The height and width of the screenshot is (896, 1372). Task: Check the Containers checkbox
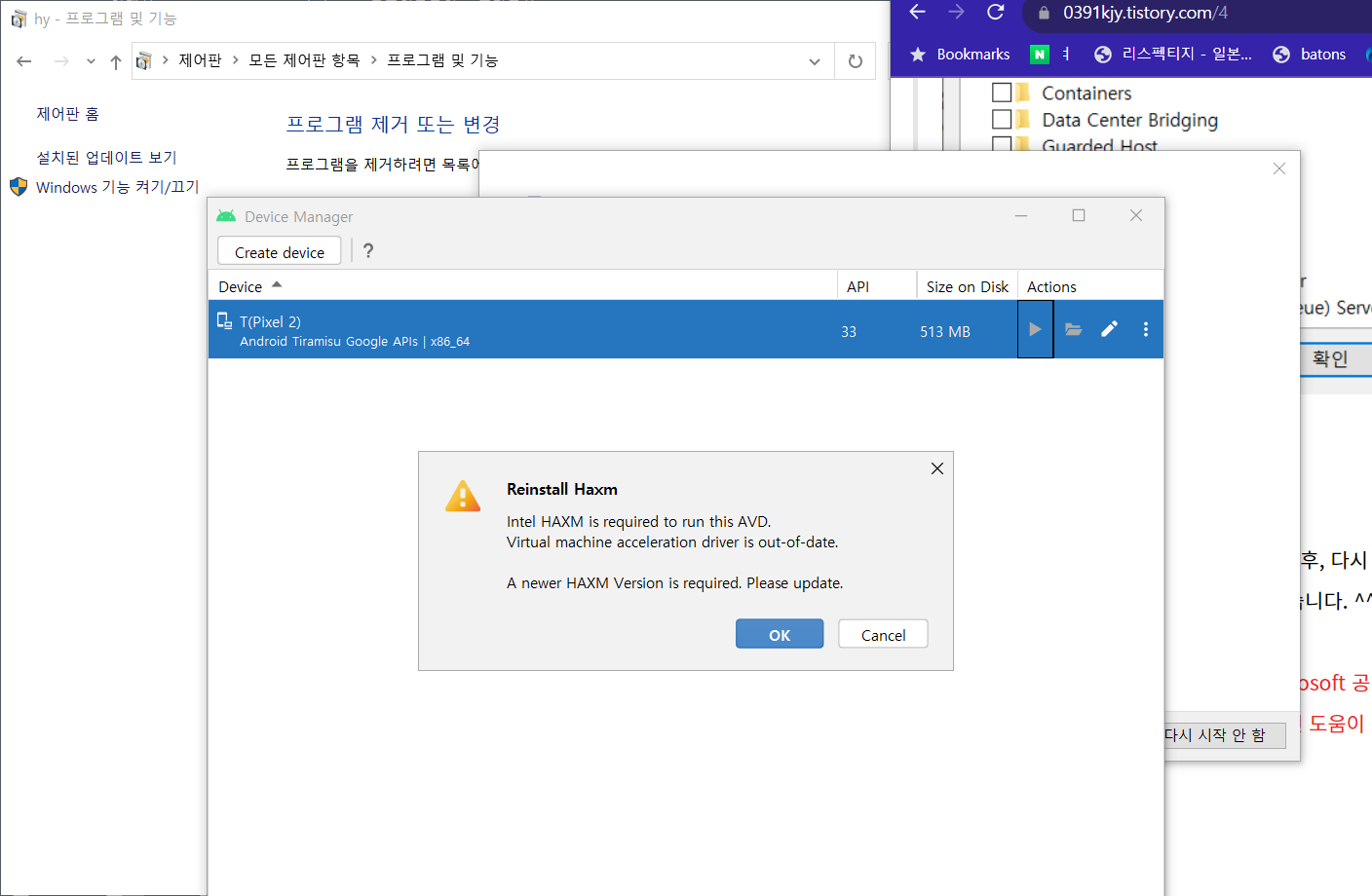pos(1002,93)
